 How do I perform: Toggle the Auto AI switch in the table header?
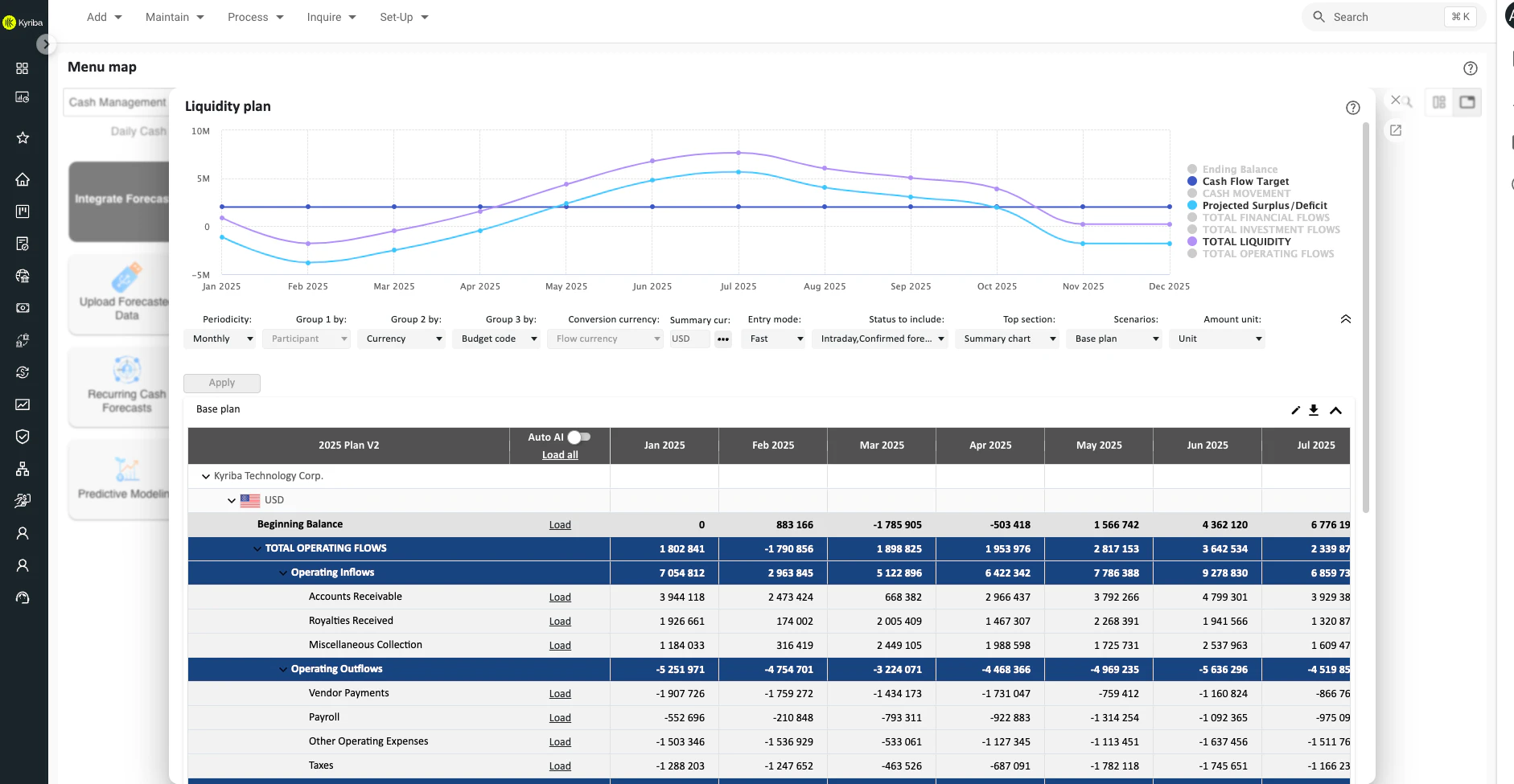(x=577, y=437)
